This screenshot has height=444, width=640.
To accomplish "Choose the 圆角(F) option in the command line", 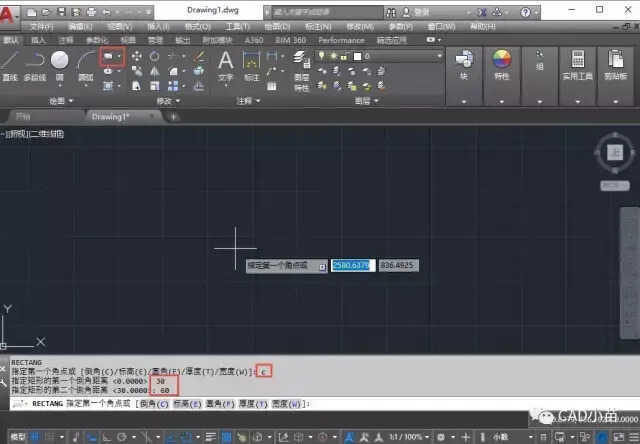I will pyautogui.click(x=220, y=404).
